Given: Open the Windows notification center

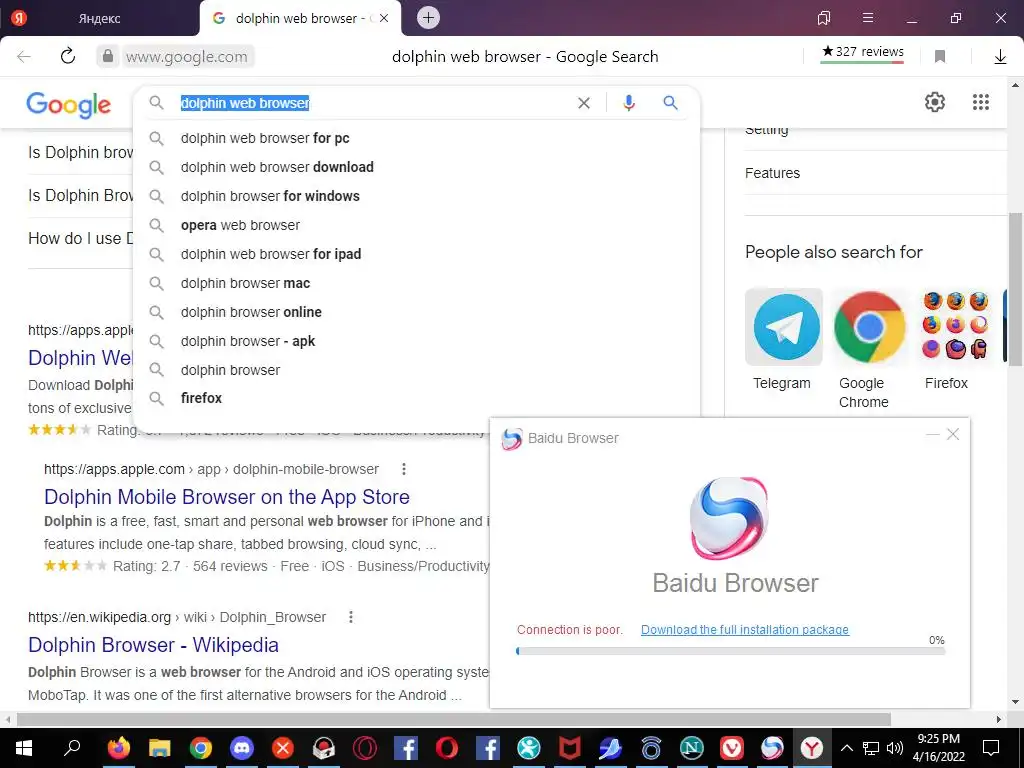Looking at the screenshot, I should [x=991, y=748].
